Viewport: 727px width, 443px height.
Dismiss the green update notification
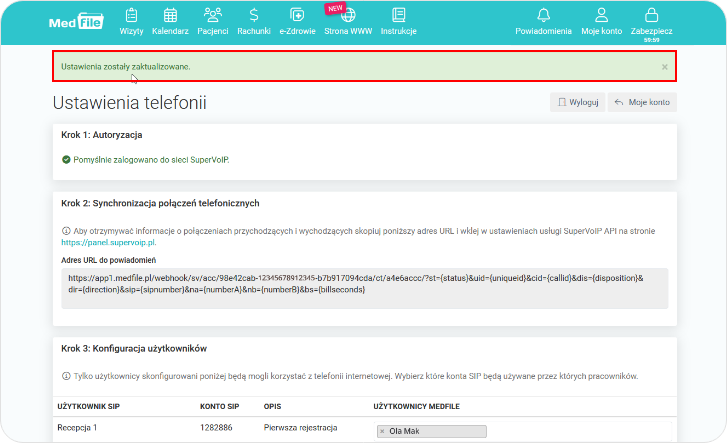[665, 67]
